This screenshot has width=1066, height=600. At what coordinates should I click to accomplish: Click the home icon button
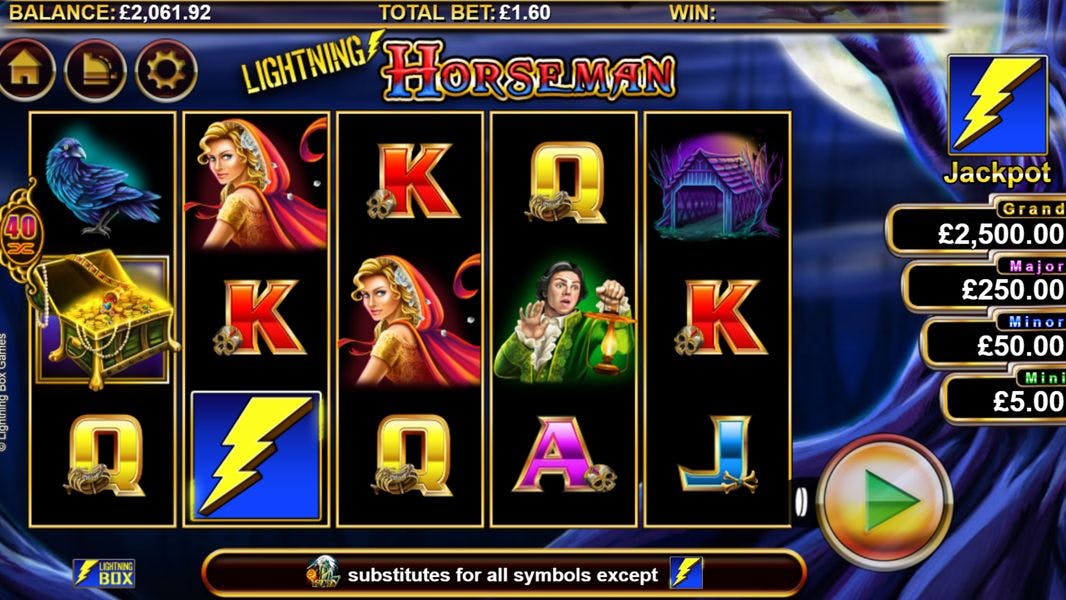click(25, 70)
